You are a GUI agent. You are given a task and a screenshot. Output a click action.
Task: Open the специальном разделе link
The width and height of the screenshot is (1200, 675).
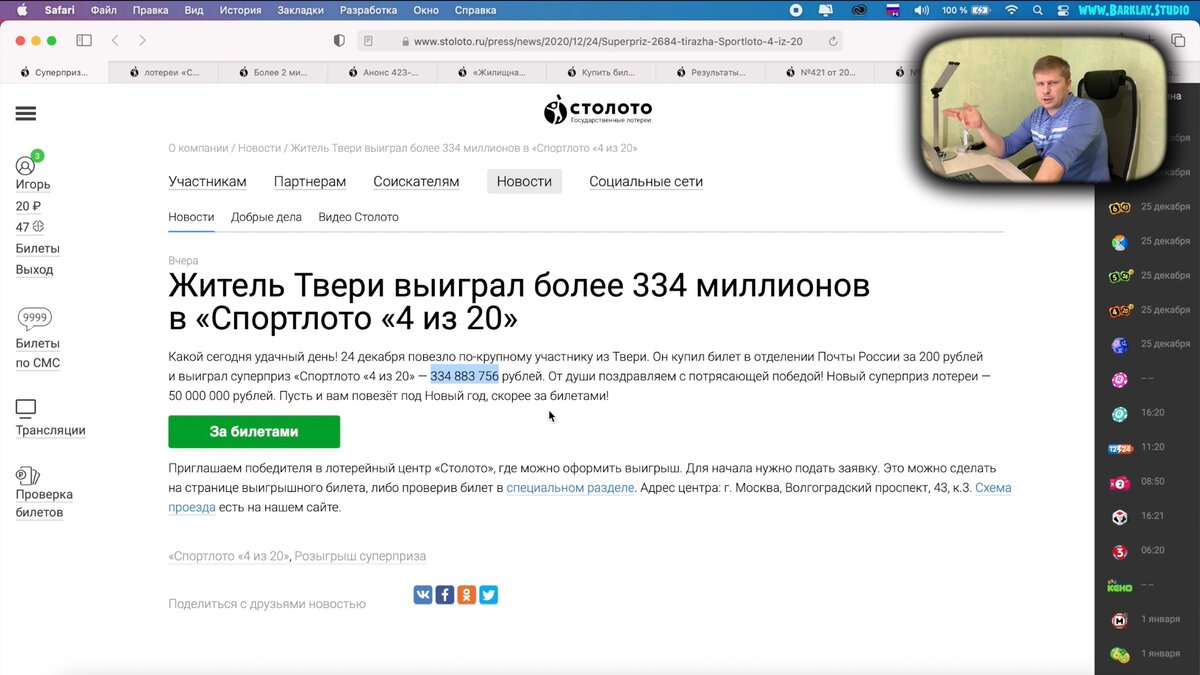(x=570, y=487)
